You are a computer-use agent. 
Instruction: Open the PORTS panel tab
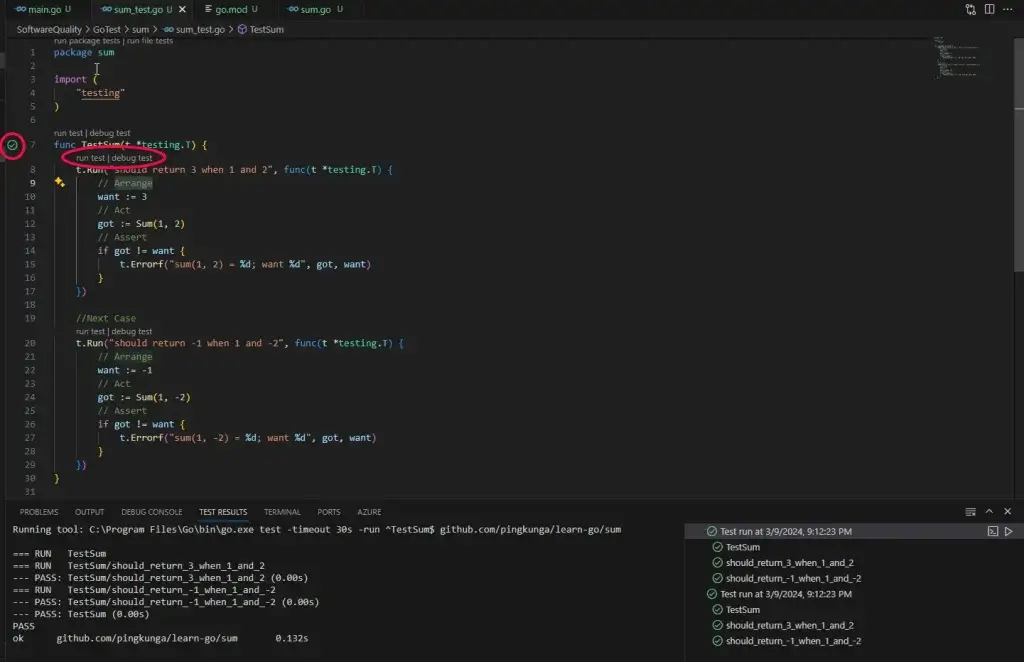328,512
